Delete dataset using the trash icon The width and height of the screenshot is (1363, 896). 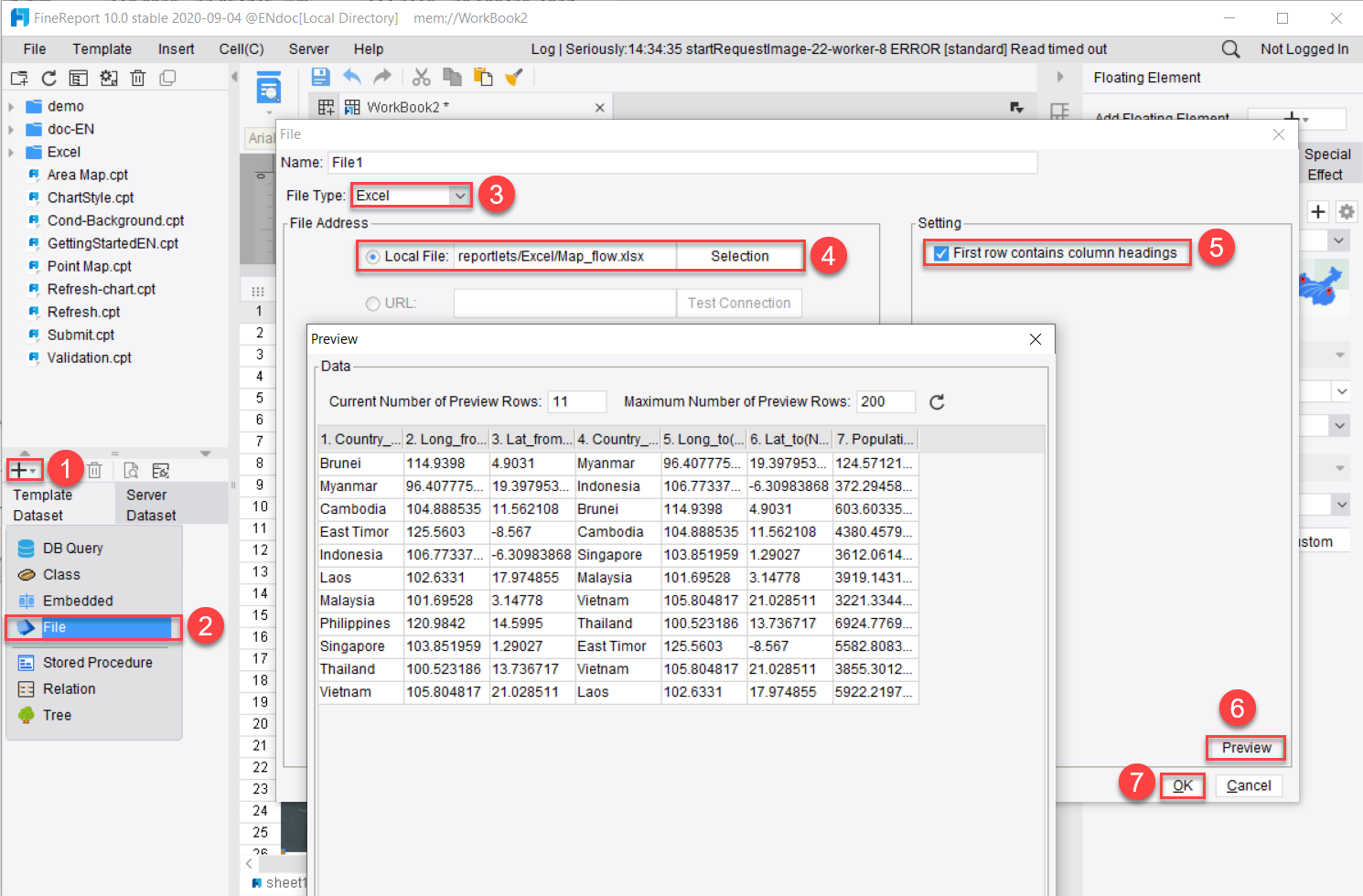pos(94,470)
